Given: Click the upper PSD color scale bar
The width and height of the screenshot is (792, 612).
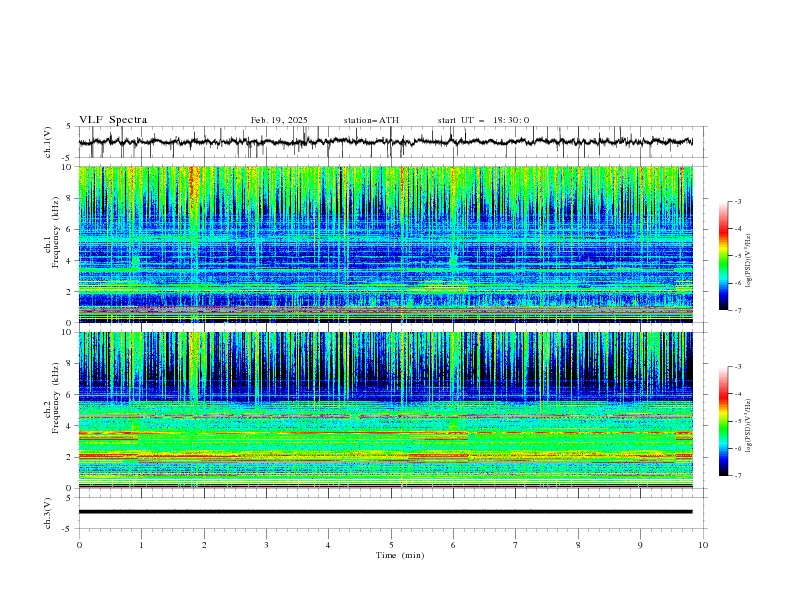Looking at the screenshot, I should tap(723, 256).
